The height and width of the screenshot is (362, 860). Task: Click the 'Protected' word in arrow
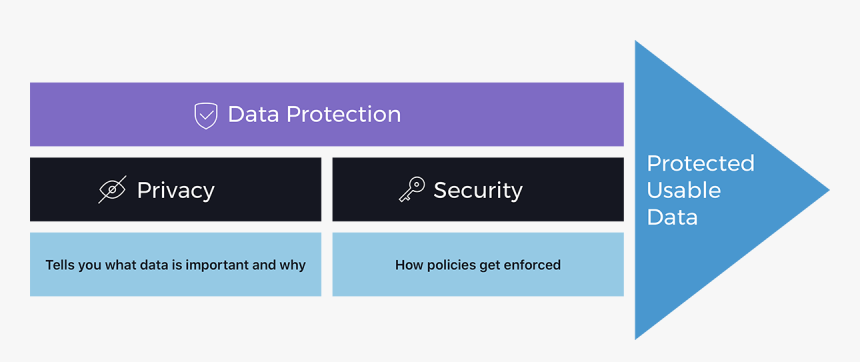point(700,163)
